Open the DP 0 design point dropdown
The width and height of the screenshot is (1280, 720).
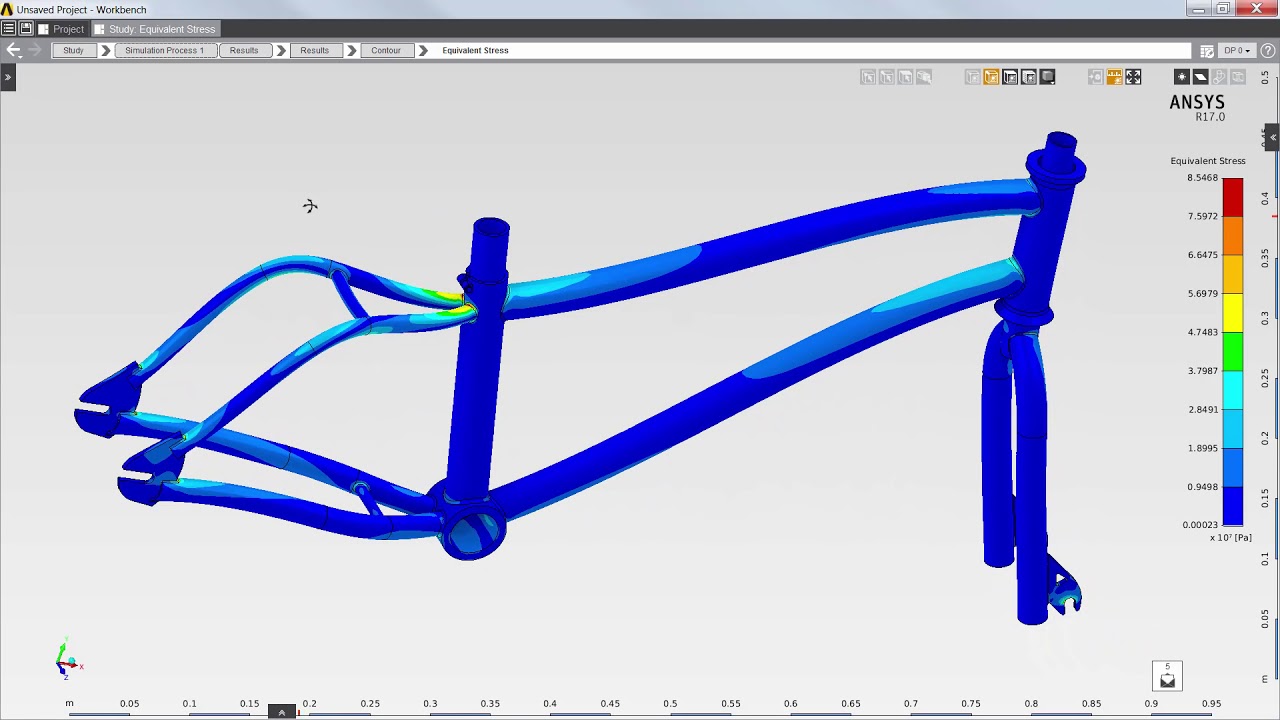coord(1237,50)
